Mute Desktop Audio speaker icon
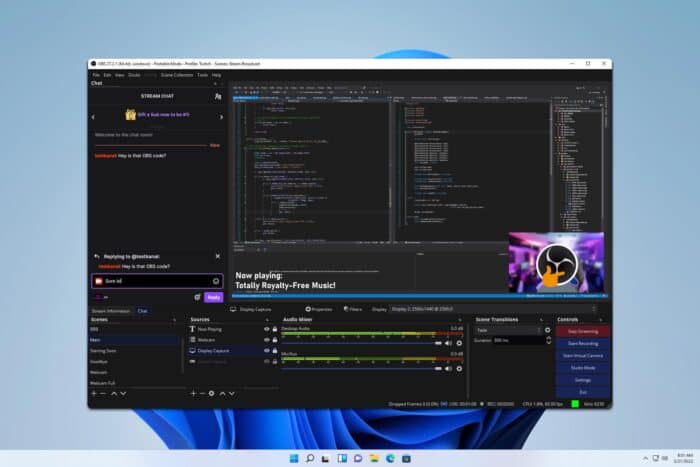The height and width of the screenshot is (467, 700). pyautogui.click(x=448, y=343)
